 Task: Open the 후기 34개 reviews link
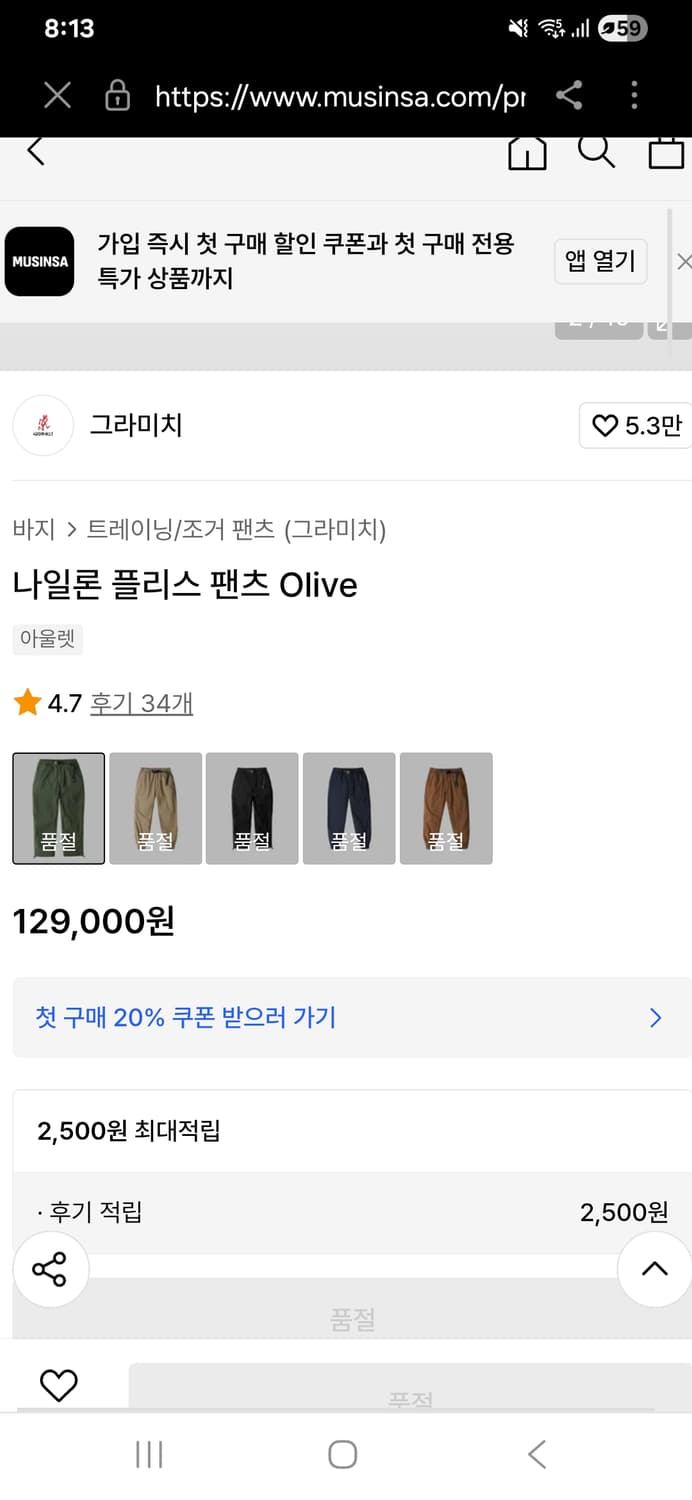pos(141,704)
